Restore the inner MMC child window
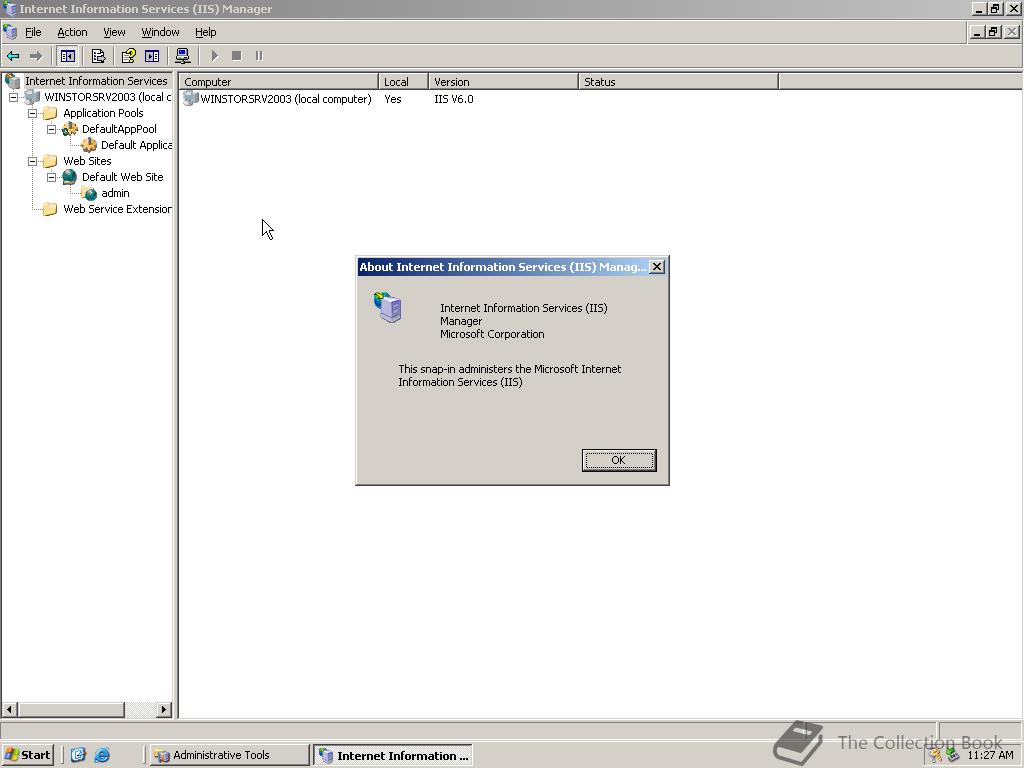 tap(993, 31)
